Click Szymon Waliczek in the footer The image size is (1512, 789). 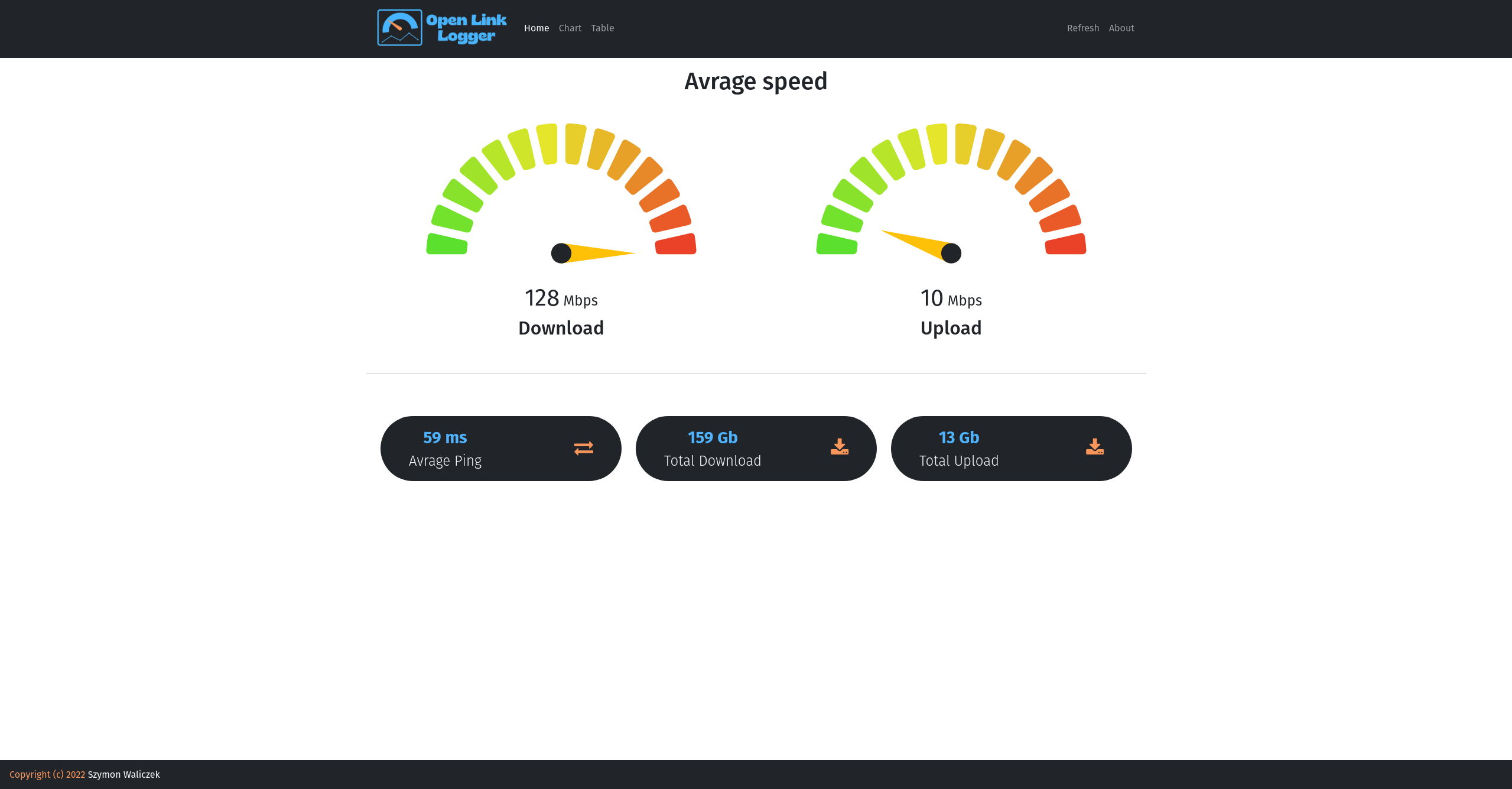(x=123, y=774)
